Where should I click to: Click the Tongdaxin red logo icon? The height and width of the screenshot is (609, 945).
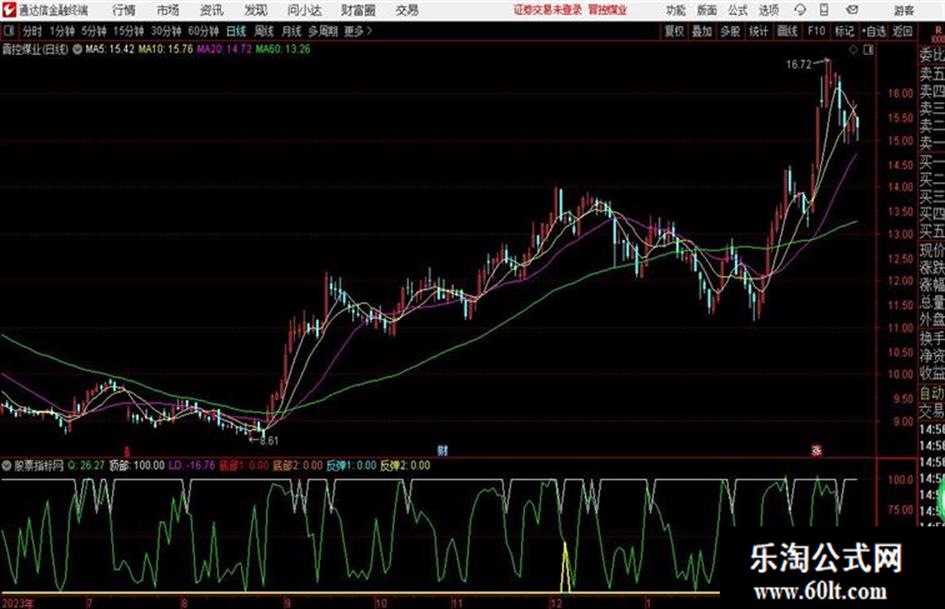coord(8,10)
